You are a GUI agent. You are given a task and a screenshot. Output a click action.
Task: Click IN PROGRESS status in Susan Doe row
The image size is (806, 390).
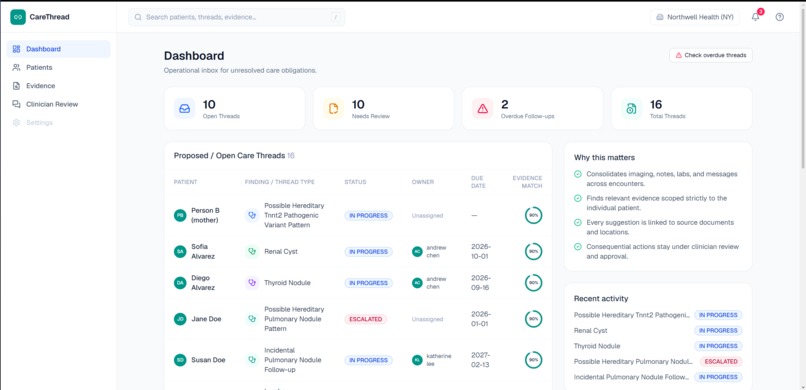[x=369, y=360]
